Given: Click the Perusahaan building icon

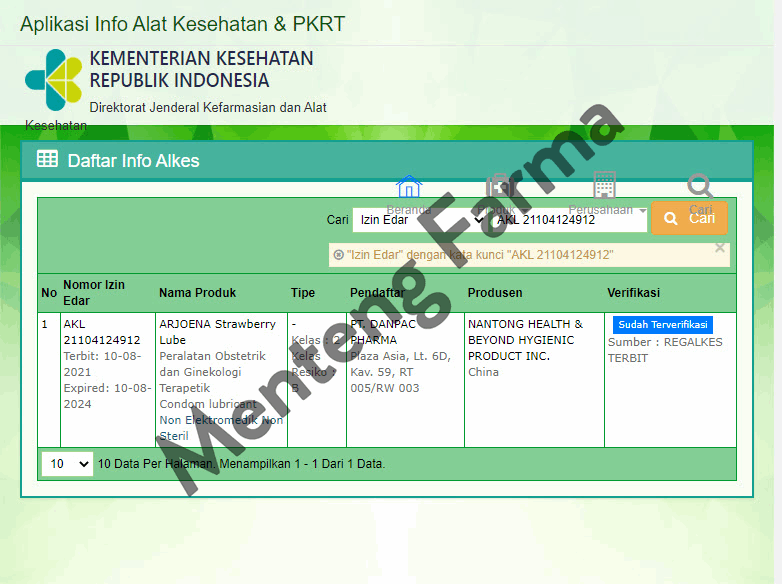Looking at the screenshot, I should click(603, 185).
